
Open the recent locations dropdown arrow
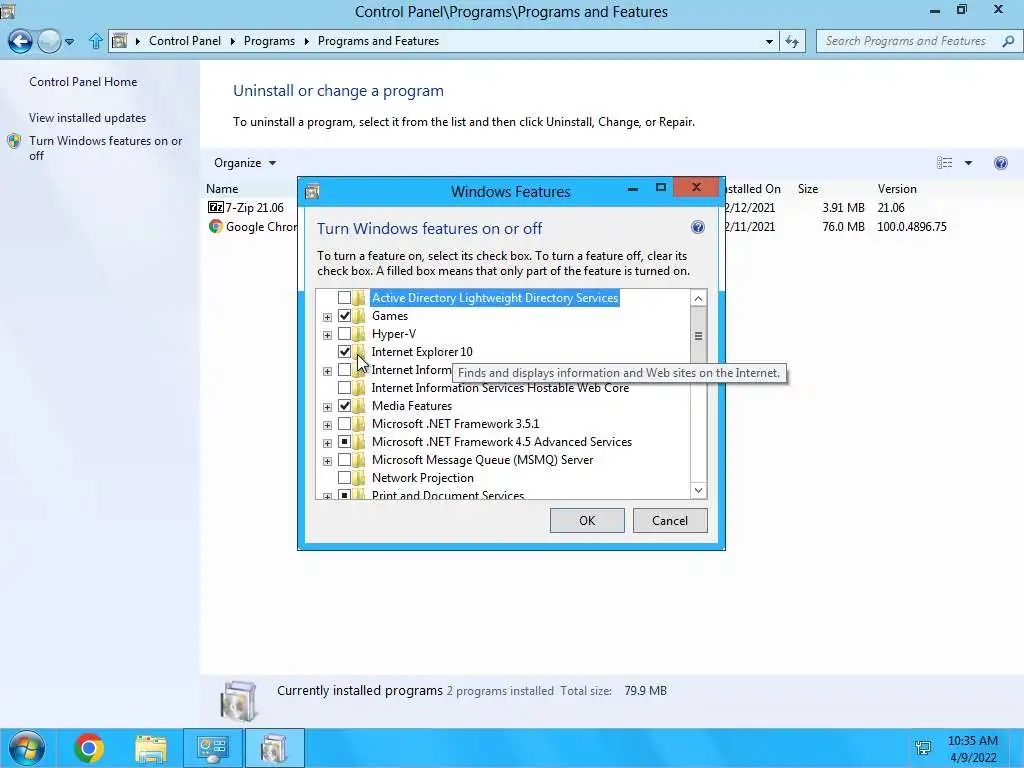coord(69,42)
